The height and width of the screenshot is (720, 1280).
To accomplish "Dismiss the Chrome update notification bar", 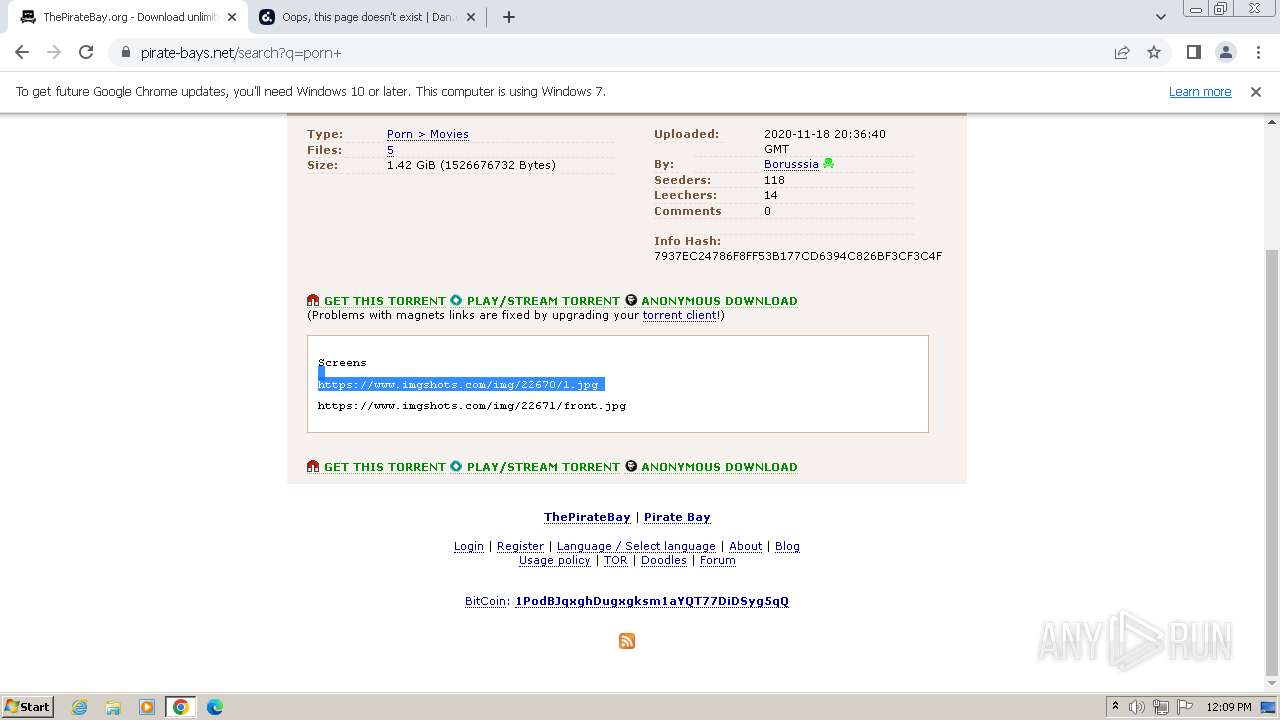I will click(x=1256, y=91).
